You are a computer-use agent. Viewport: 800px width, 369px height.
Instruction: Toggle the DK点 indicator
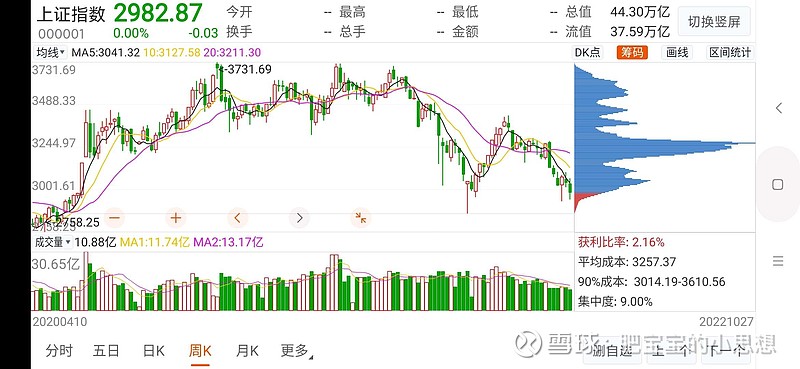[x=587, y=52]
